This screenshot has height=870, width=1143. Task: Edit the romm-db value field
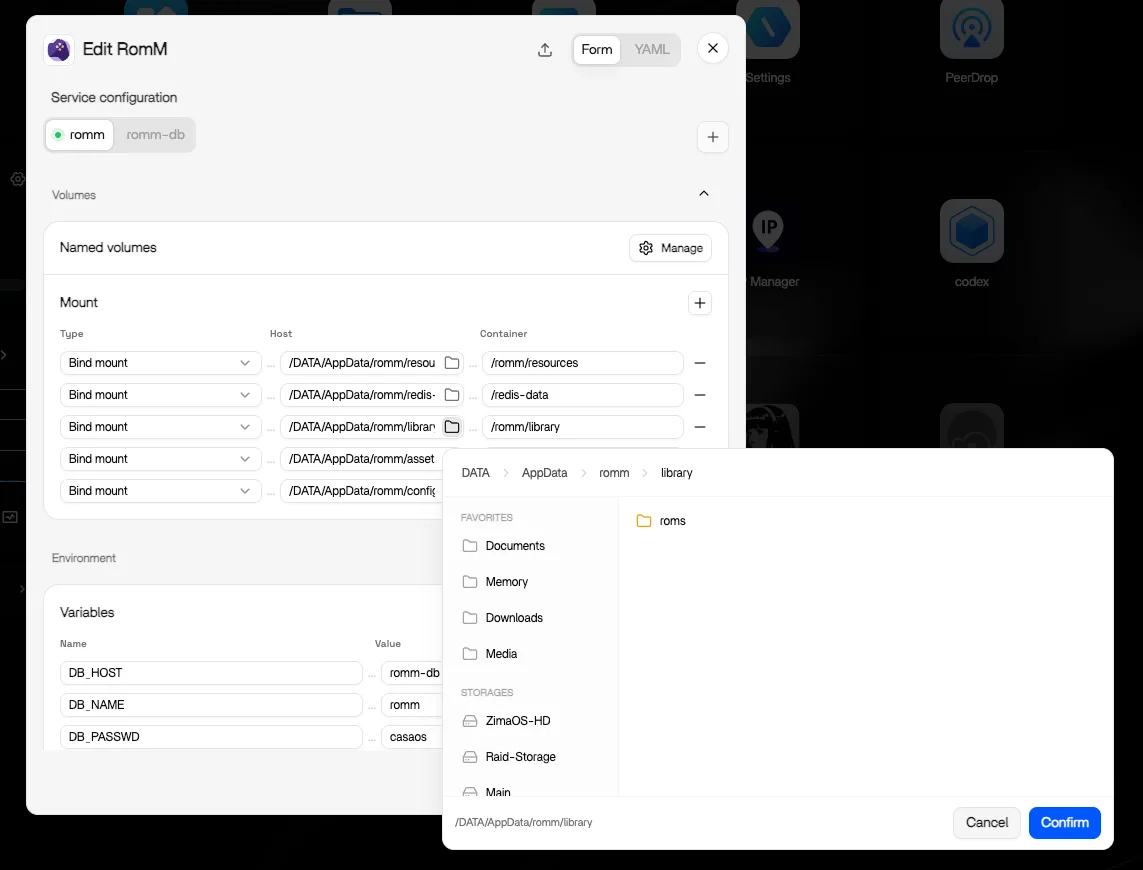(413, 673)
